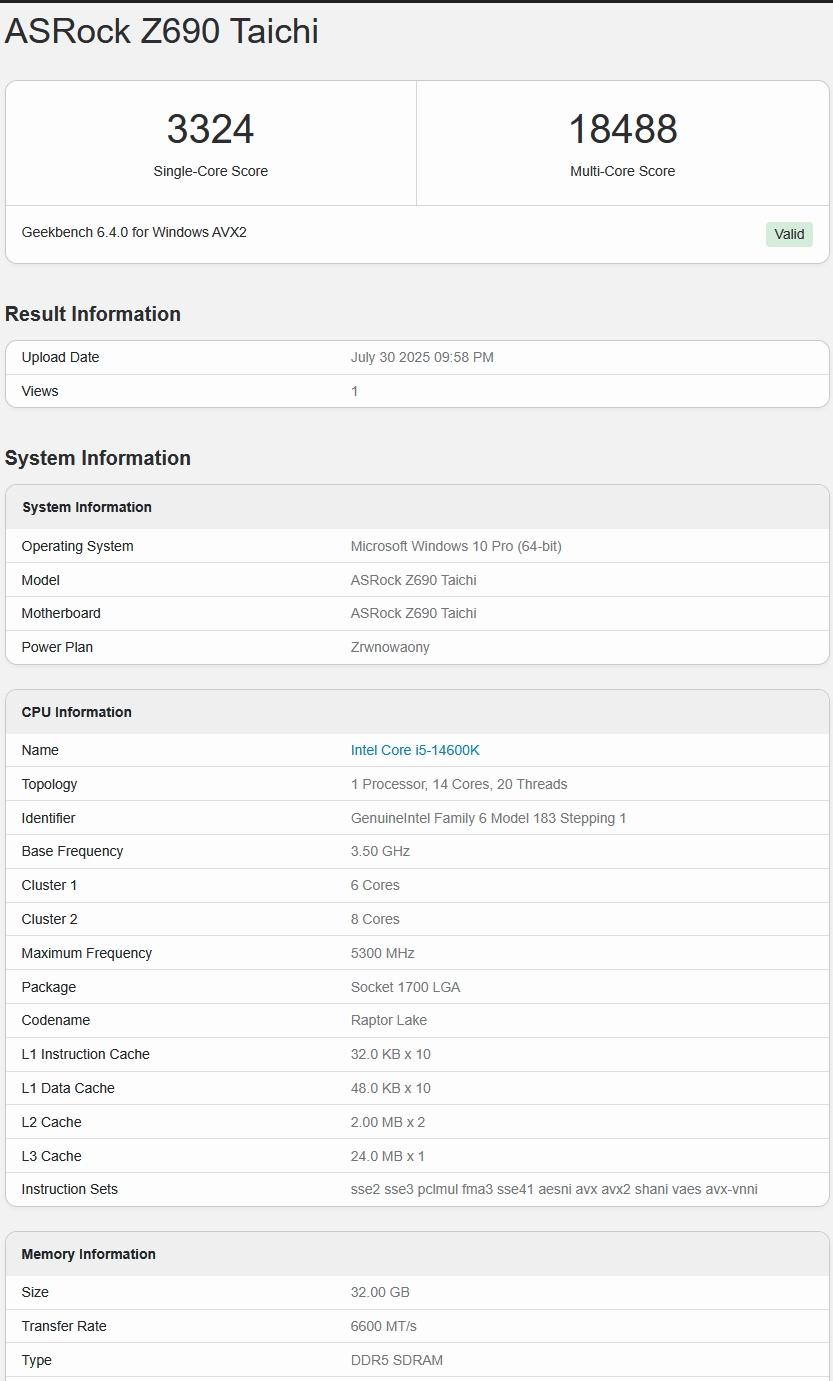Click the Result Information heading
This screenshot has width=833, height=1381.
coord(93,314)
